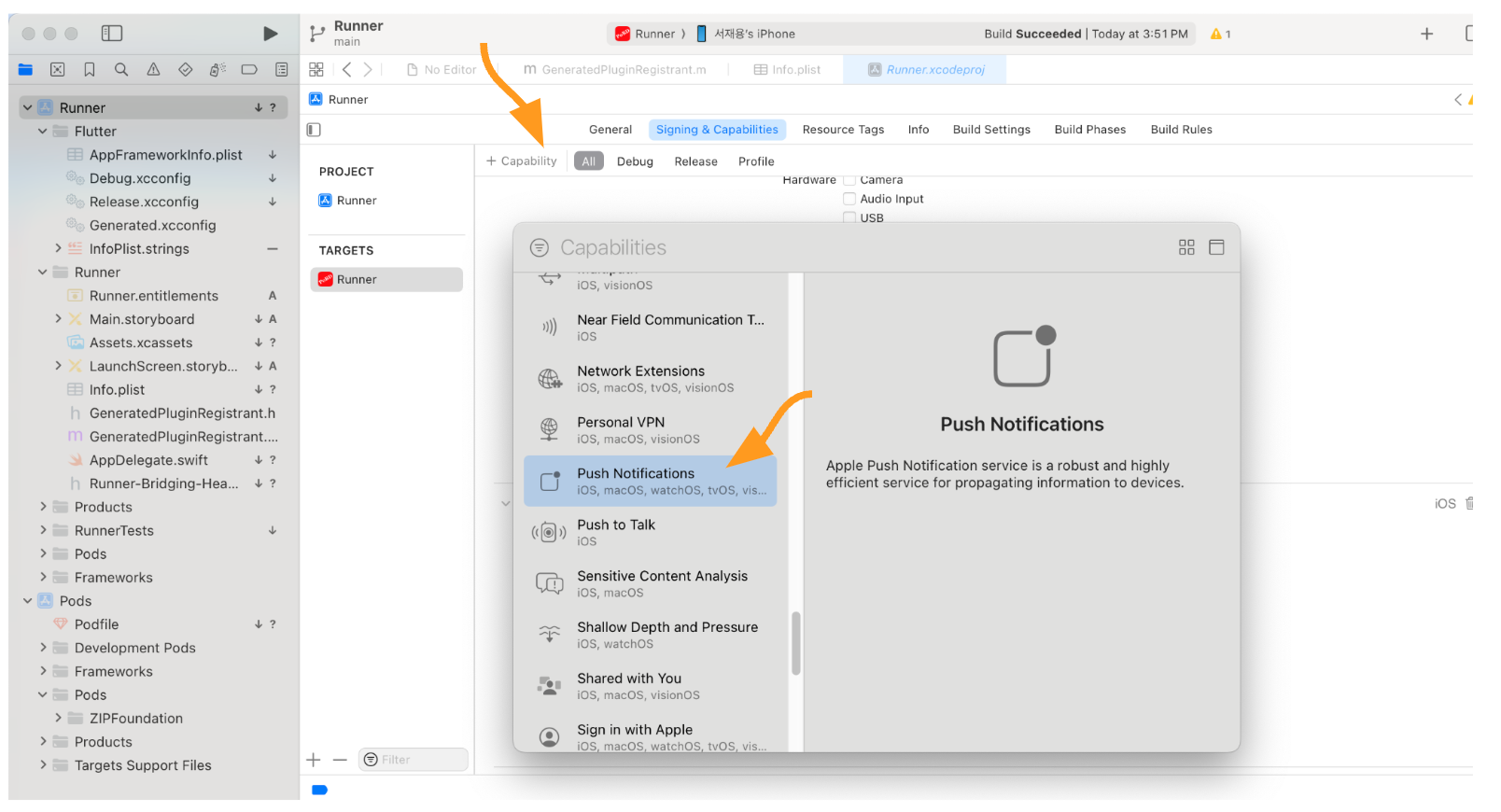Screen dimensions: 1501x812
Task: Choose the iPhone run destination
Action: pos(746,34)
